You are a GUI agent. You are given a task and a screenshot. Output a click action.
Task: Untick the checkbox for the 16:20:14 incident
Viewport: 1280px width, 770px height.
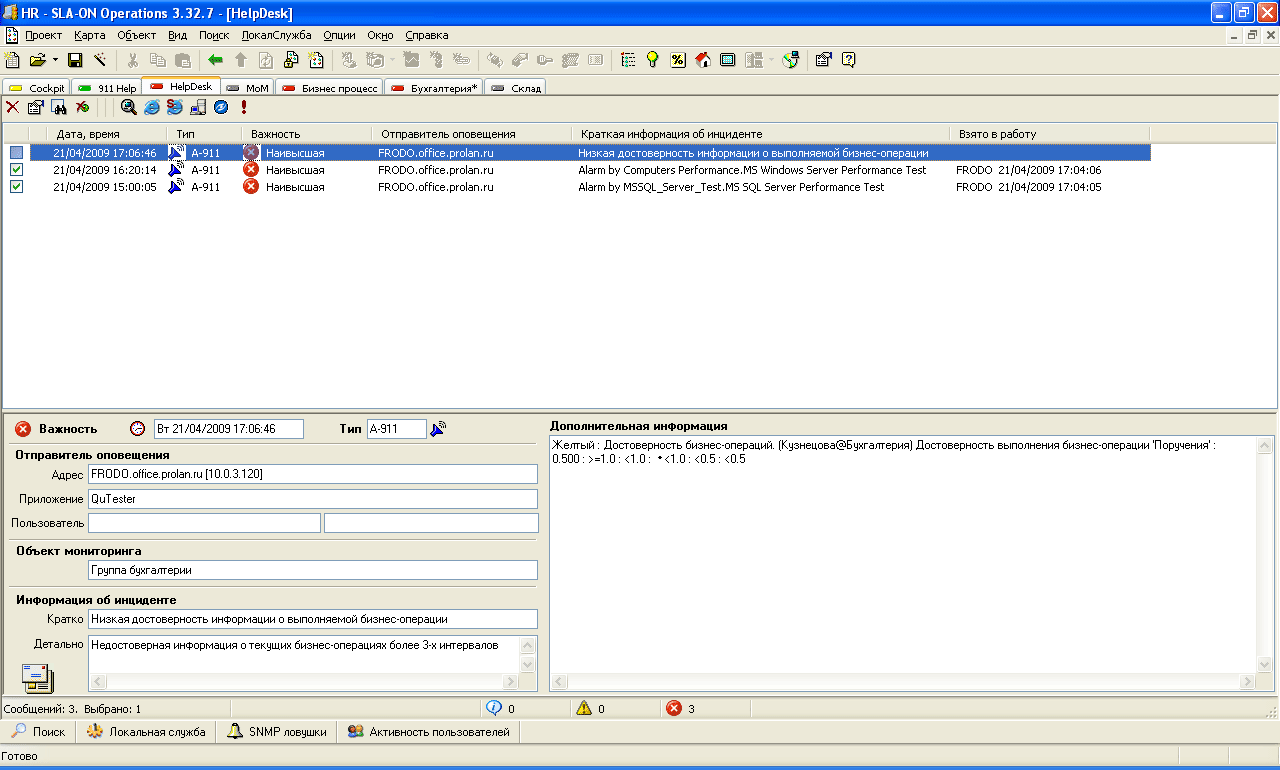click(x=16, y=170)
